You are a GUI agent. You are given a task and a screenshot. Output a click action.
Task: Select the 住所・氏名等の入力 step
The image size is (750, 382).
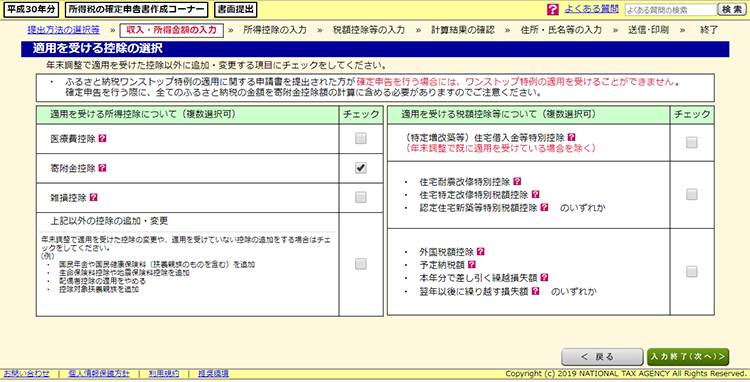pyautogui.click(x=561, y=30)
